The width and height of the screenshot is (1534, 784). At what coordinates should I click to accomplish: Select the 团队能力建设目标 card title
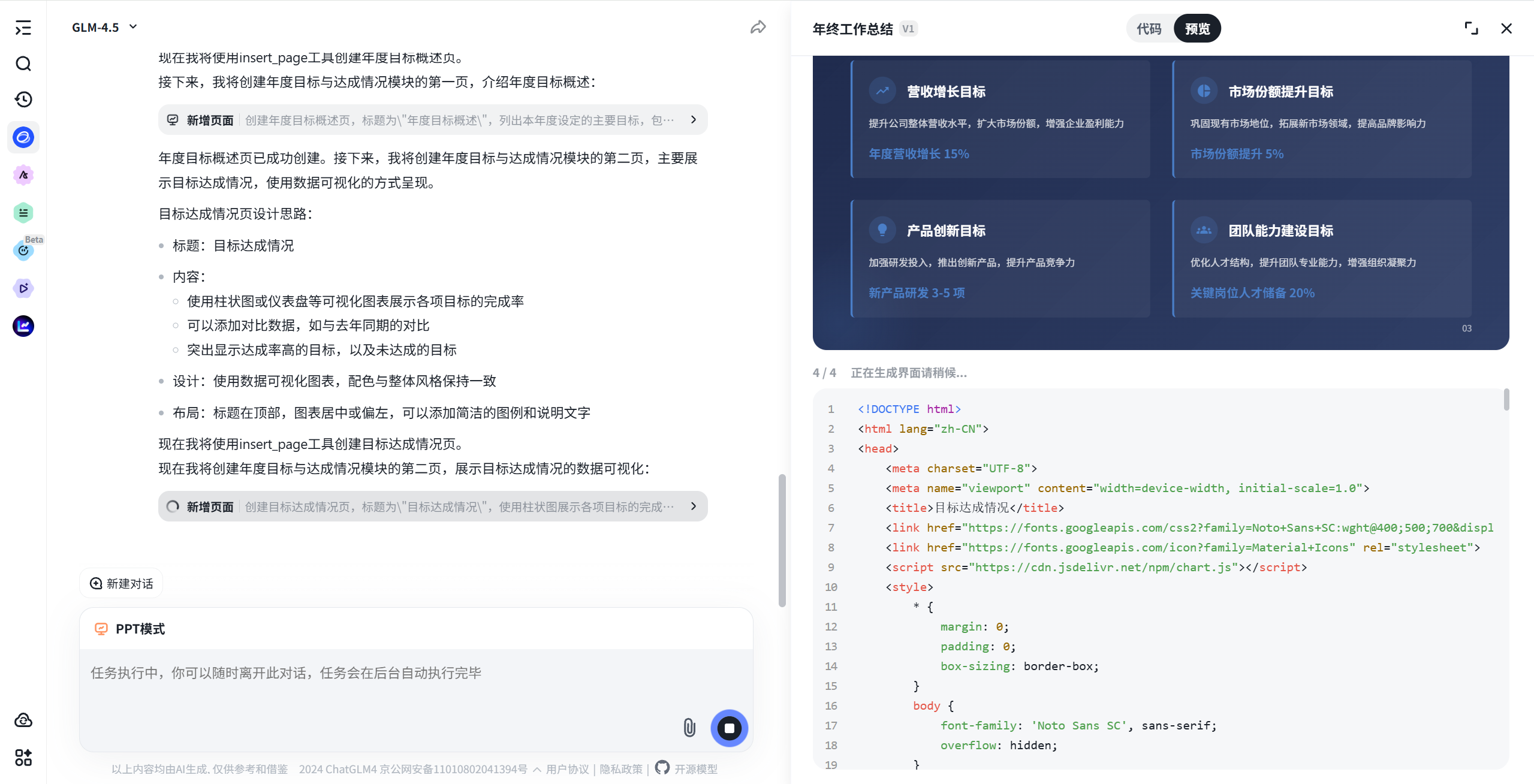click(1280, 231)
